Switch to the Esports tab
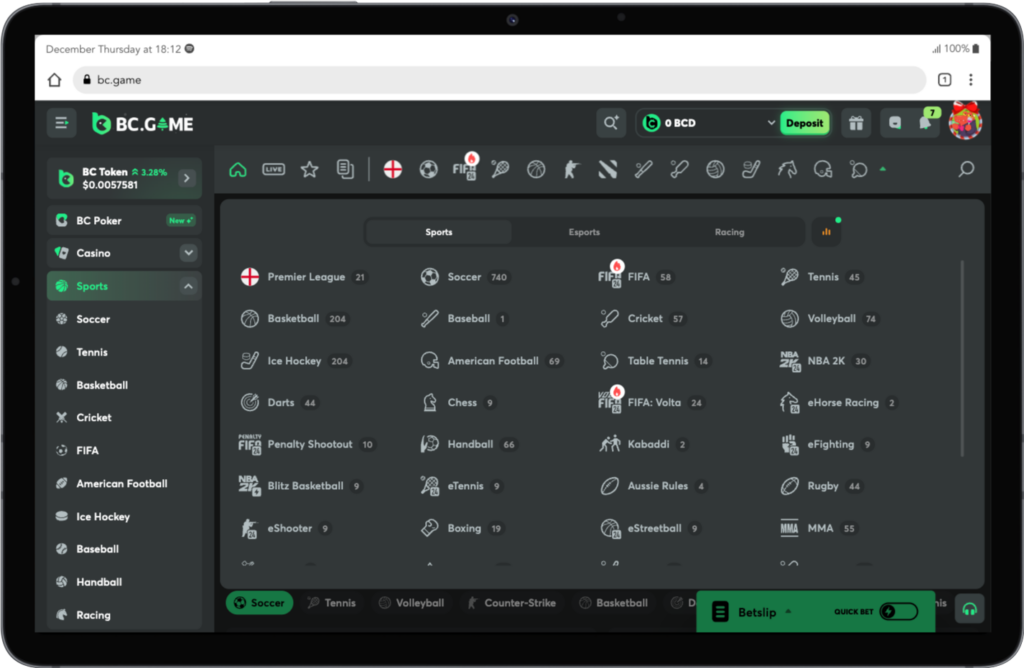This screenshot has height=668, width=1024. tap(584, 232)
